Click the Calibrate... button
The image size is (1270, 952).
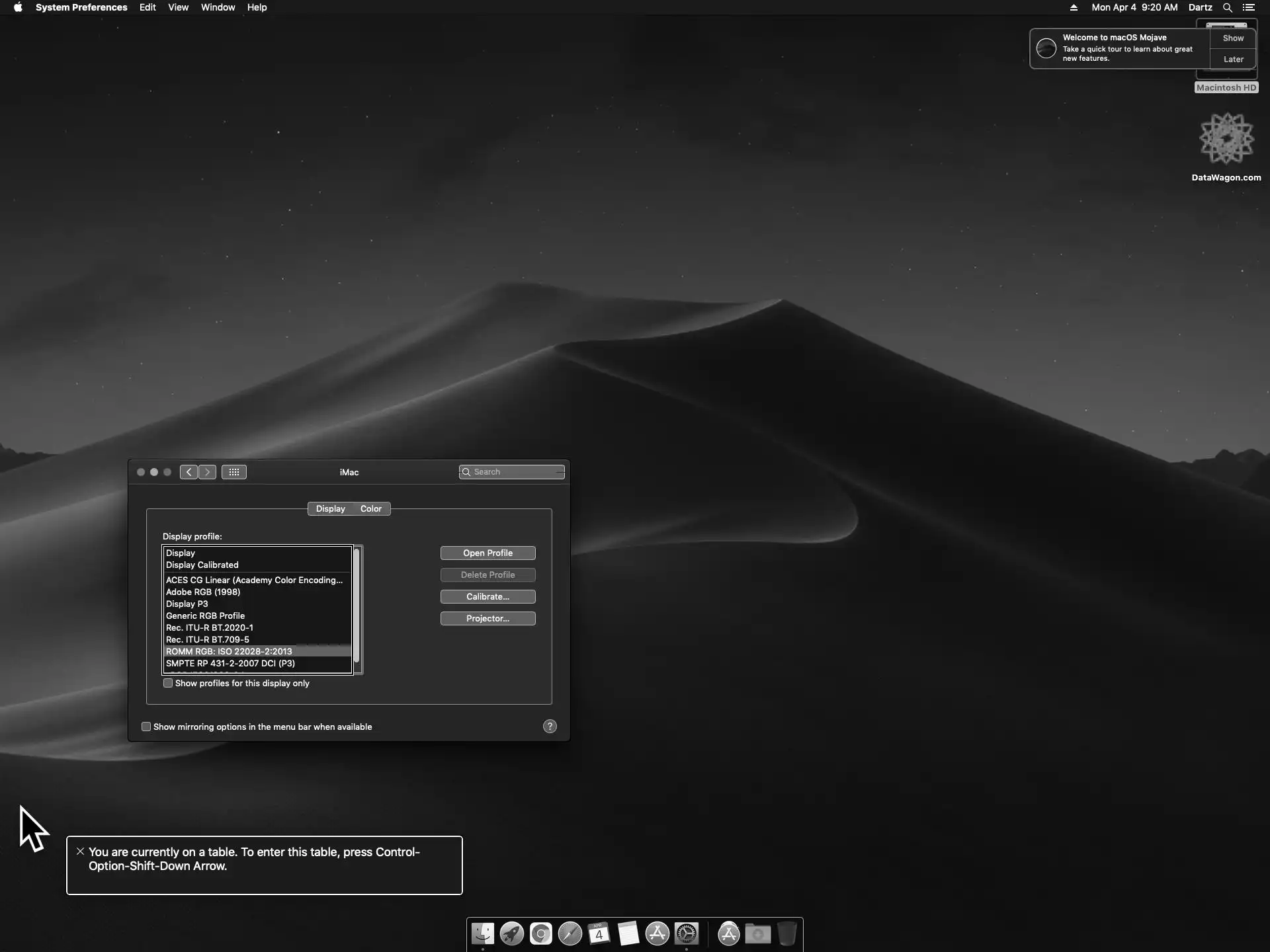pos(487,596)
